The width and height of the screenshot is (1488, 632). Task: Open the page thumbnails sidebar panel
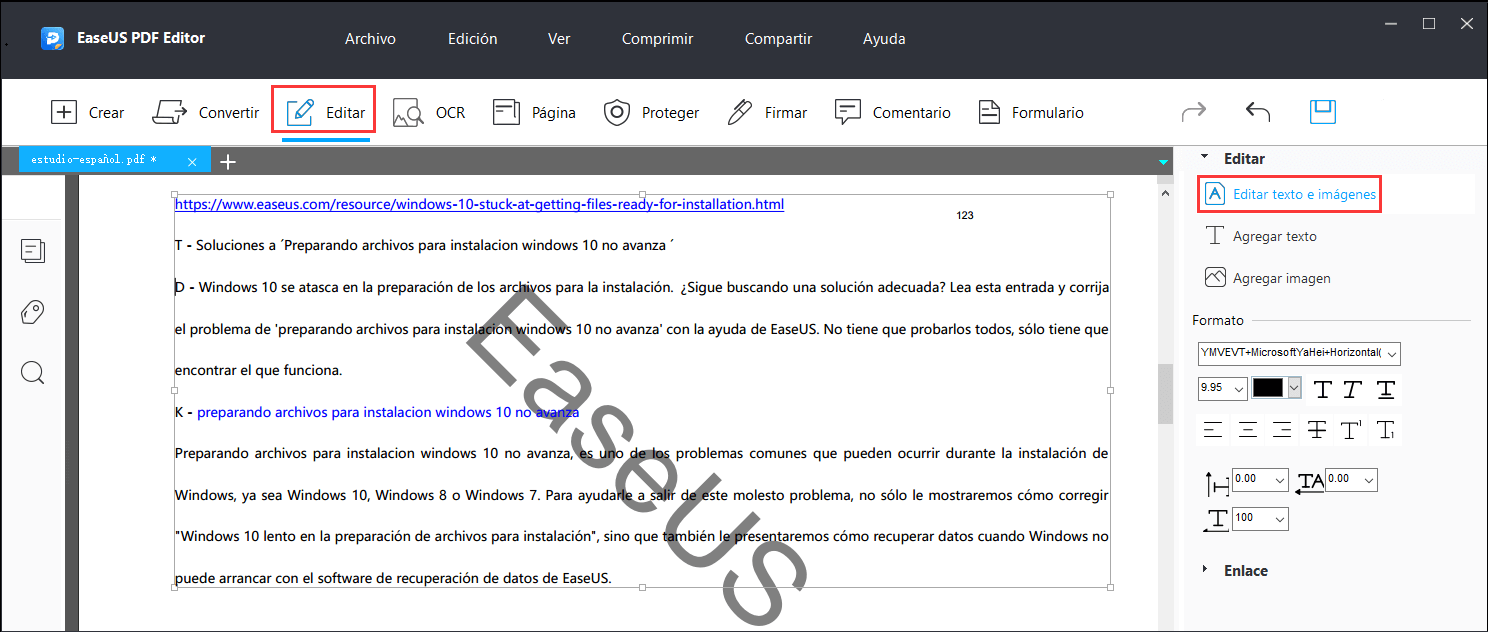click(33, 251)
